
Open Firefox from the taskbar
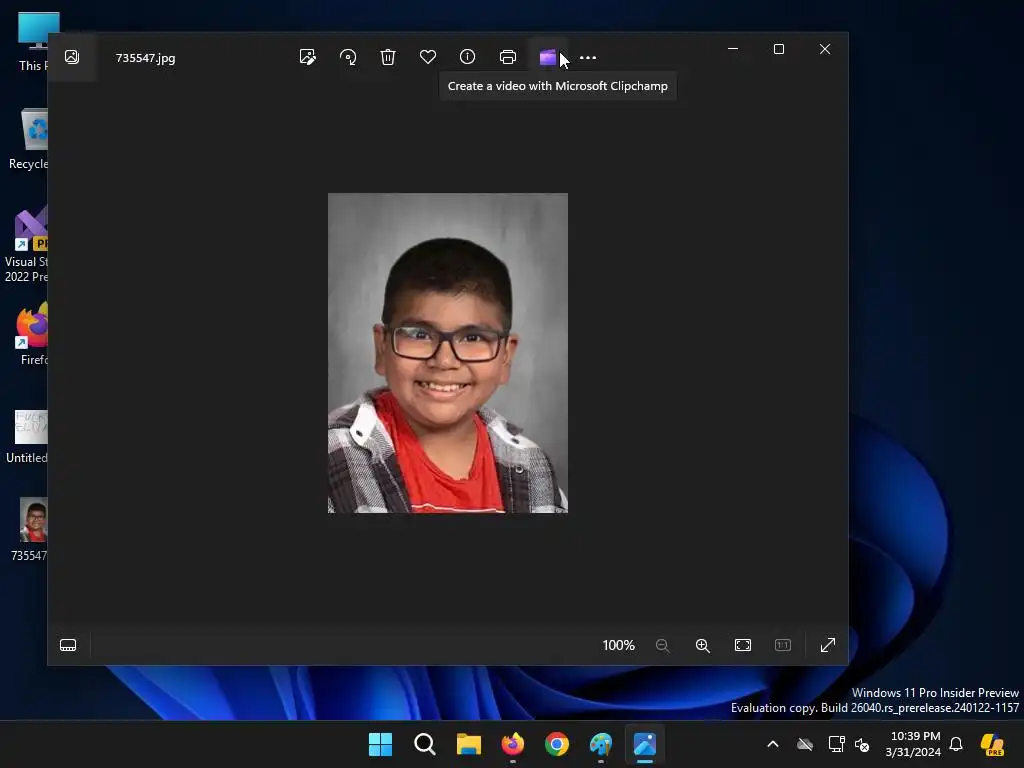click(513, 744)
